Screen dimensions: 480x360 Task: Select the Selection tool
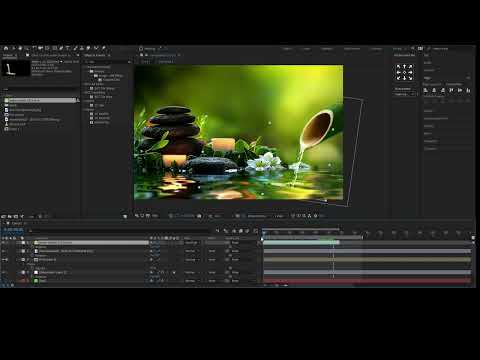point(14,48)
